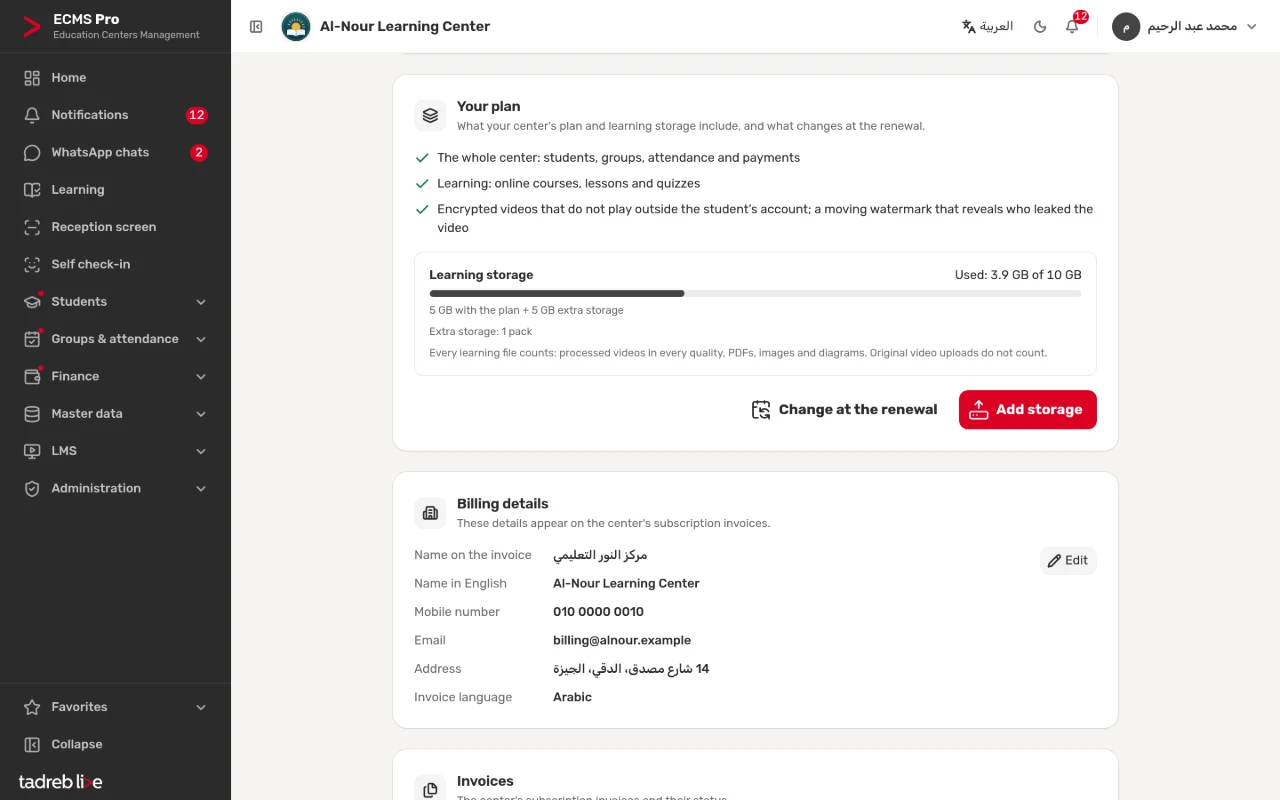The image size is (1280, 800).
Task: Click the Billing details building icon
Action: 430,513
